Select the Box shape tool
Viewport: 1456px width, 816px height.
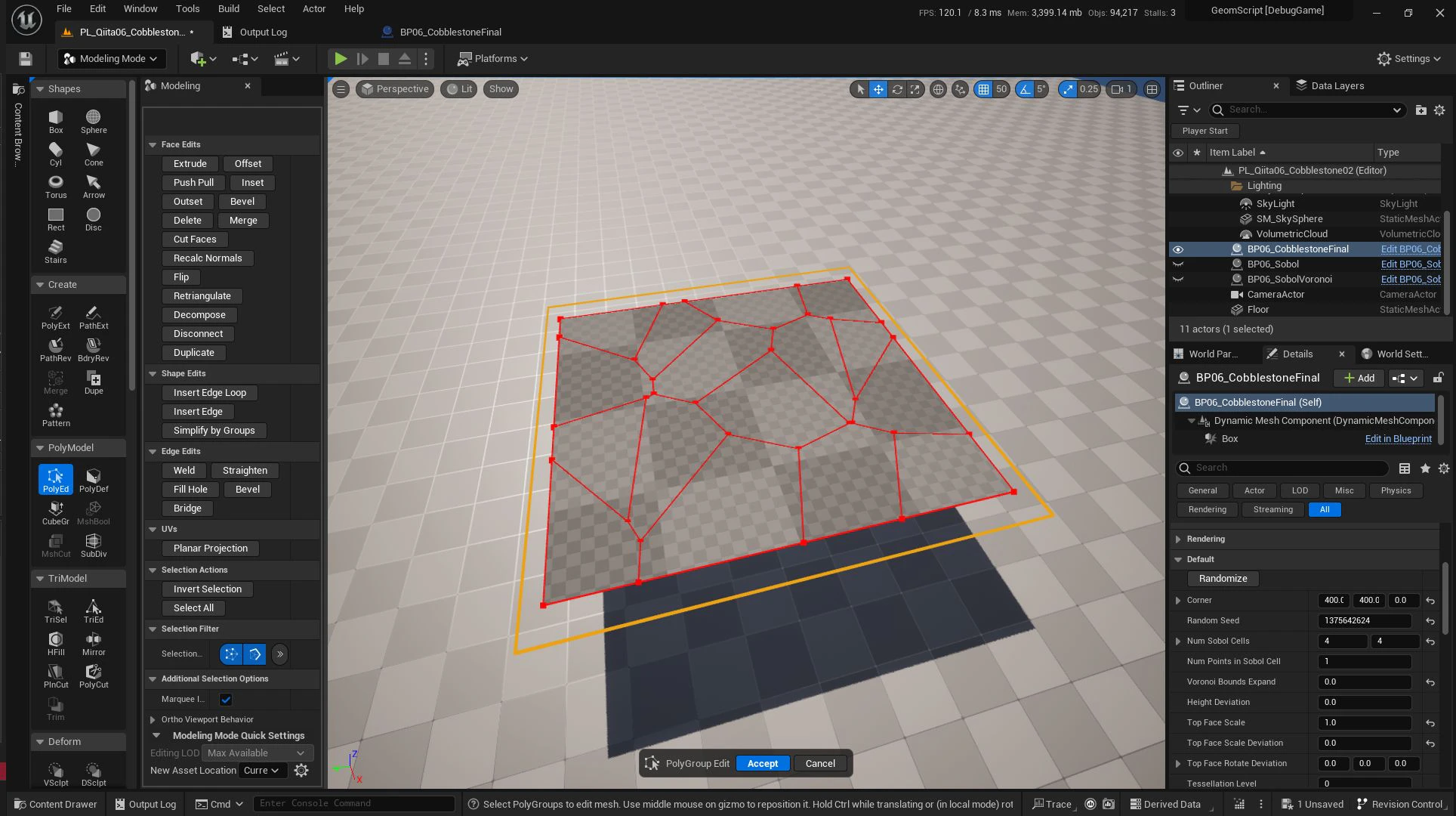[x=56, y=121]
